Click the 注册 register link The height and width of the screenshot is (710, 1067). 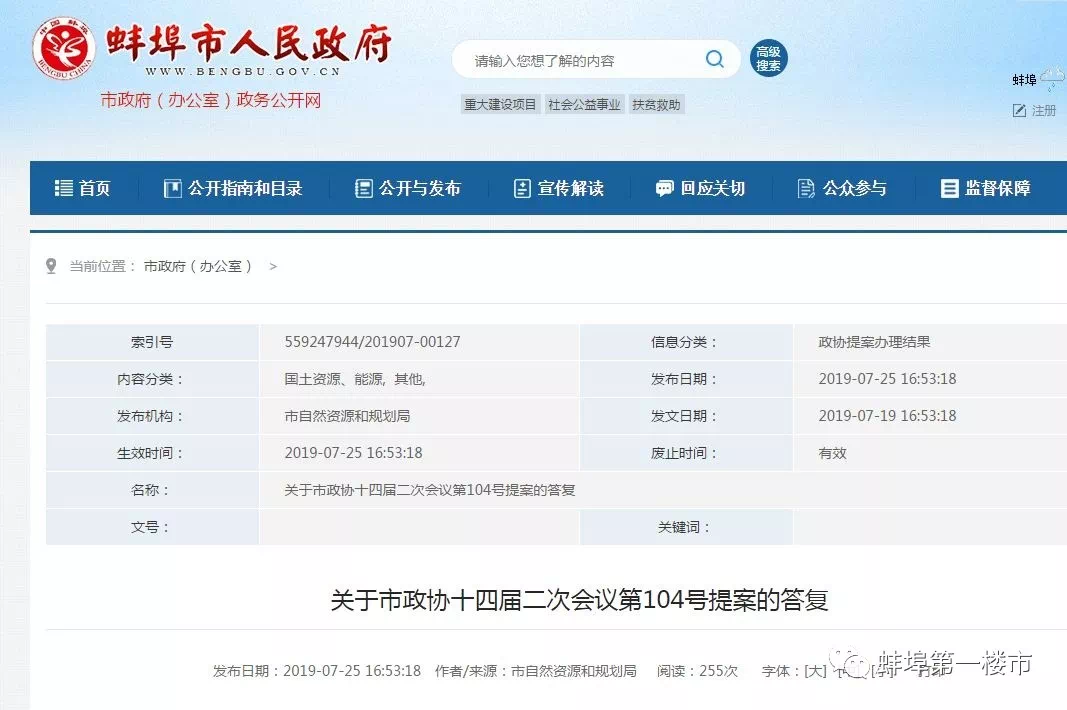1044,110
